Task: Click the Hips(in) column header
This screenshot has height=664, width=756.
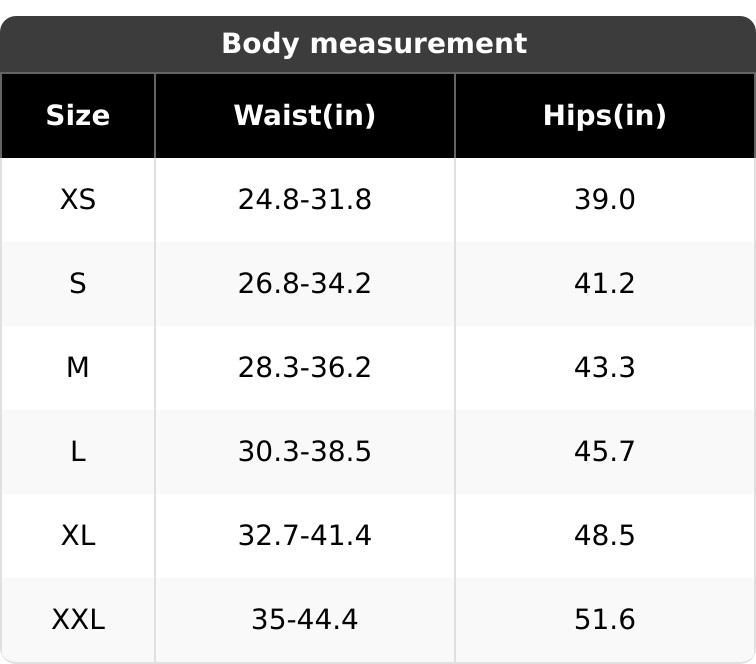Action: click(604, 116)
